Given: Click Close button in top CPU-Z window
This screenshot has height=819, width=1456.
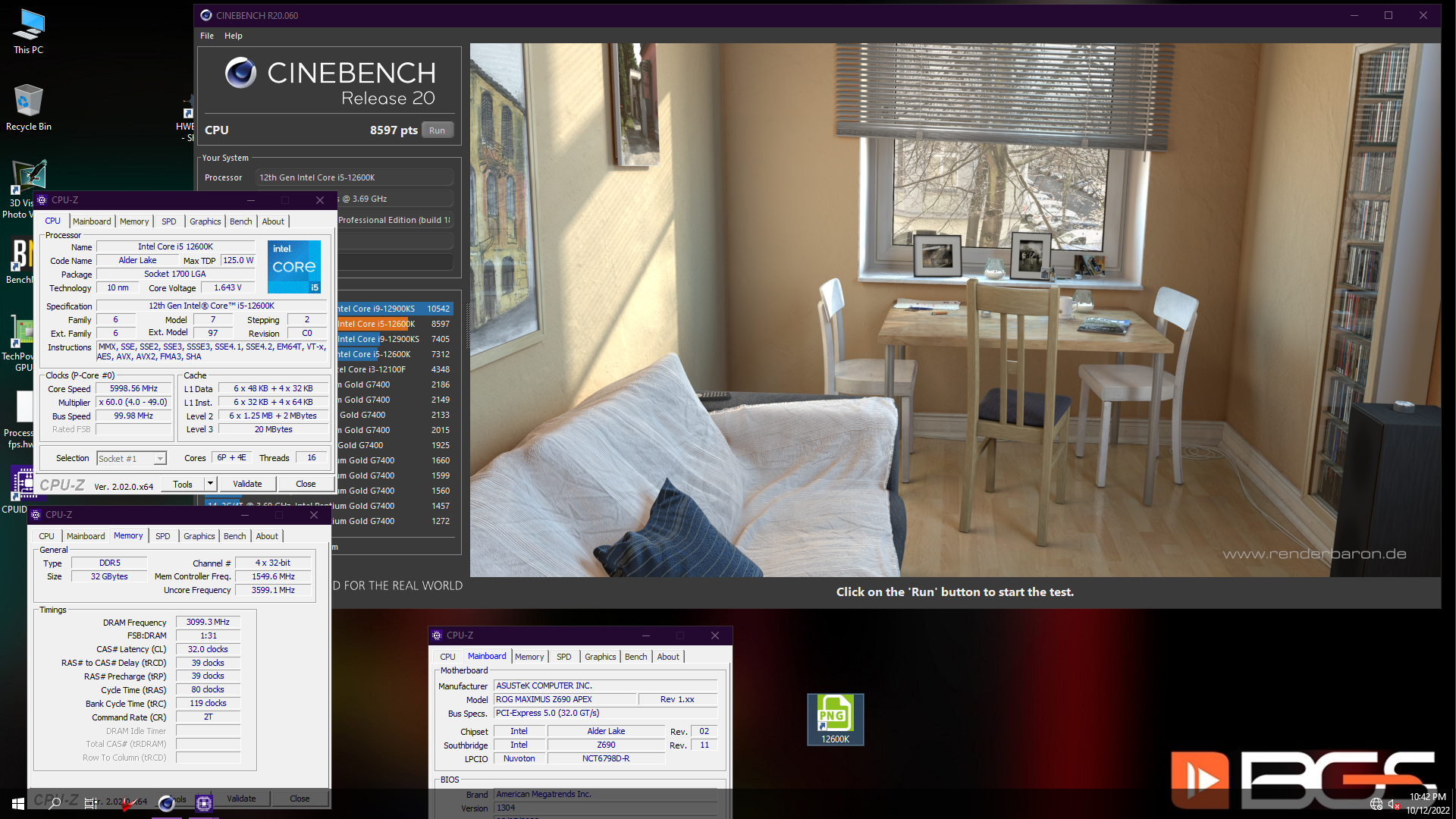Looking at the screenshot, I should 306,484.
